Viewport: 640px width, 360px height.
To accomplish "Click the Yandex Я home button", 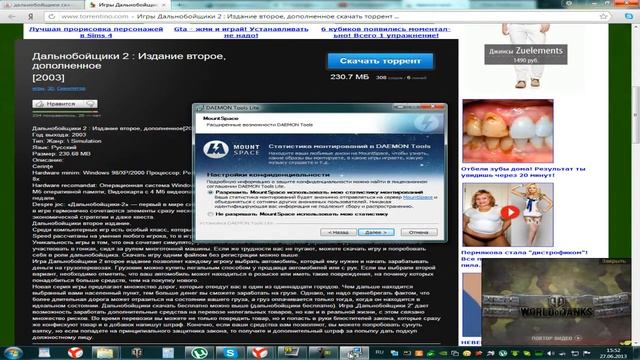I will point(31,17).
